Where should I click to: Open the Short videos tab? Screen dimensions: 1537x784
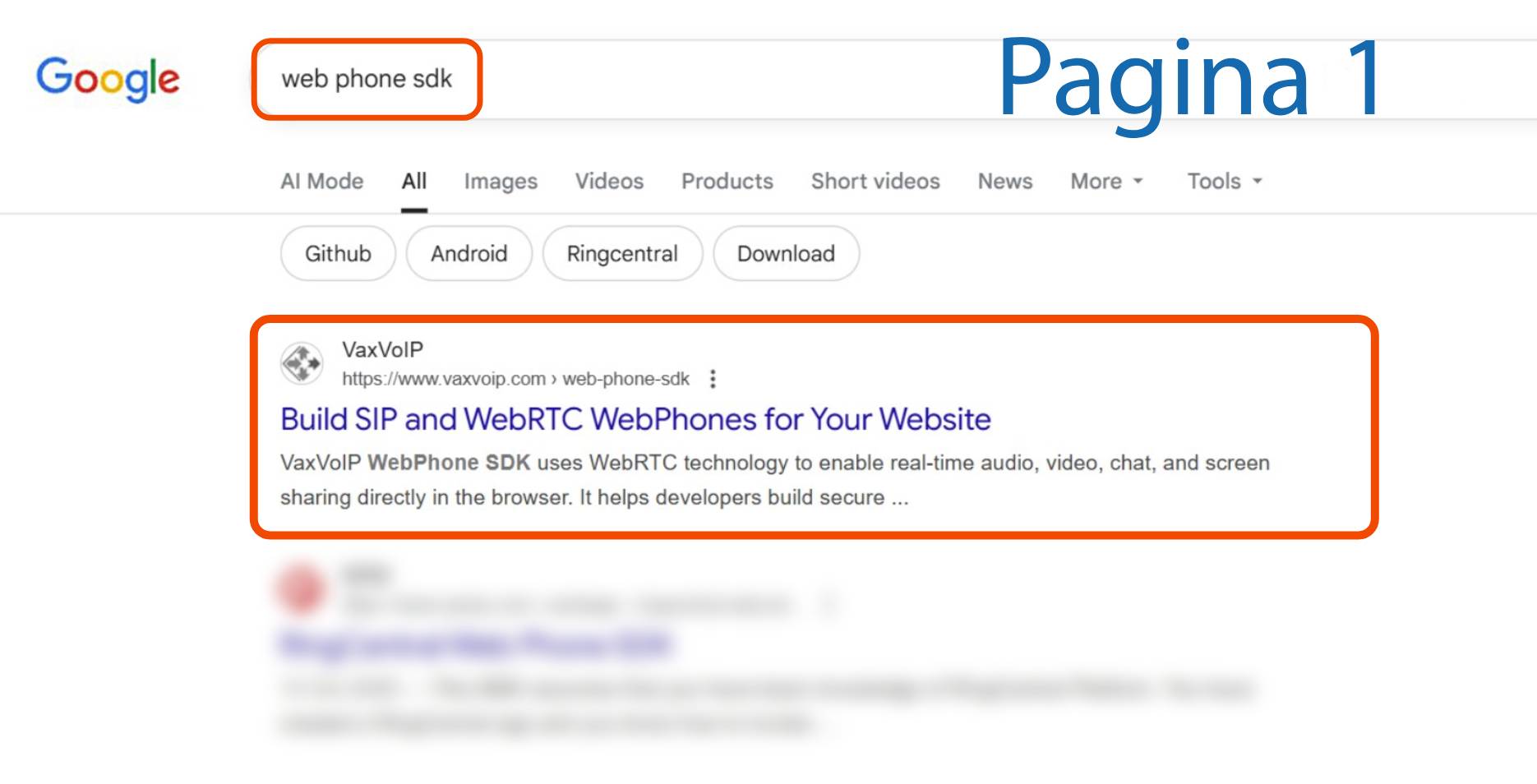point(875,182)
